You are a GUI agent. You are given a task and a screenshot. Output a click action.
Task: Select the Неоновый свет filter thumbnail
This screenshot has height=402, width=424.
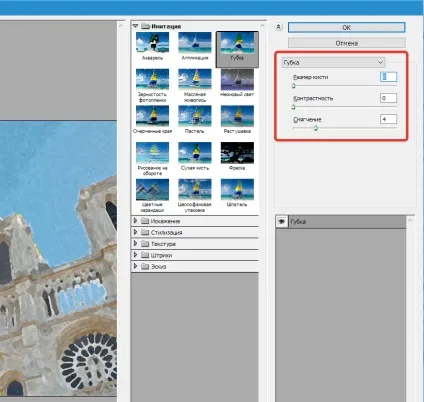click(x=237, y=80)
